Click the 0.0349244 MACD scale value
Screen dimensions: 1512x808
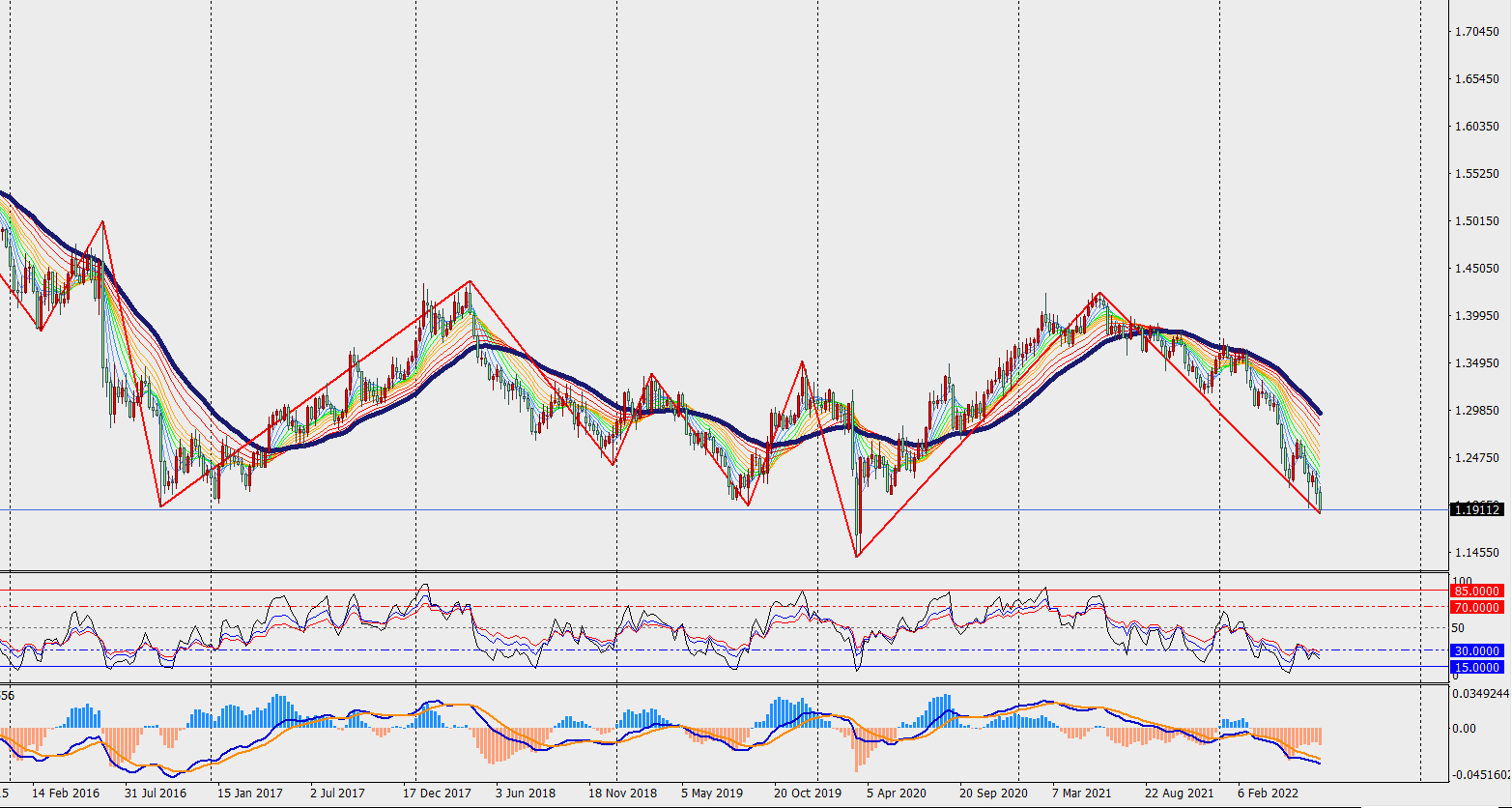click(x=1481, y=693)
